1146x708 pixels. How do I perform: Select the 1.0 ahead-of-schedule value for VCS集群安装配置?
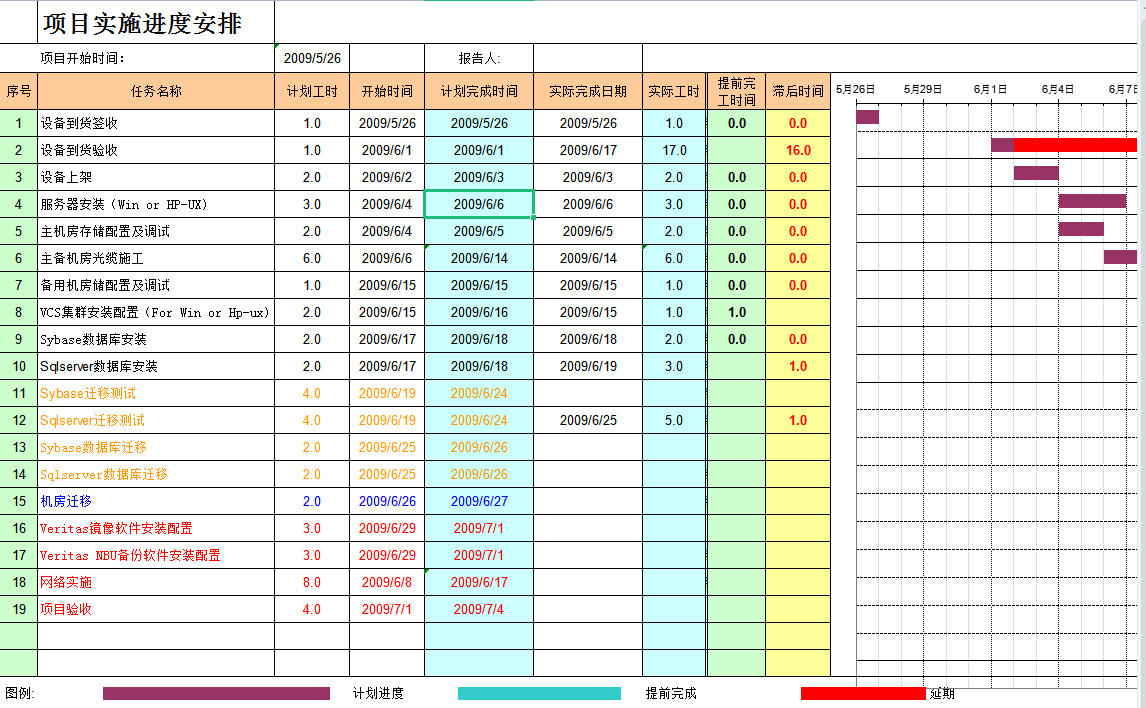(737, 313)
